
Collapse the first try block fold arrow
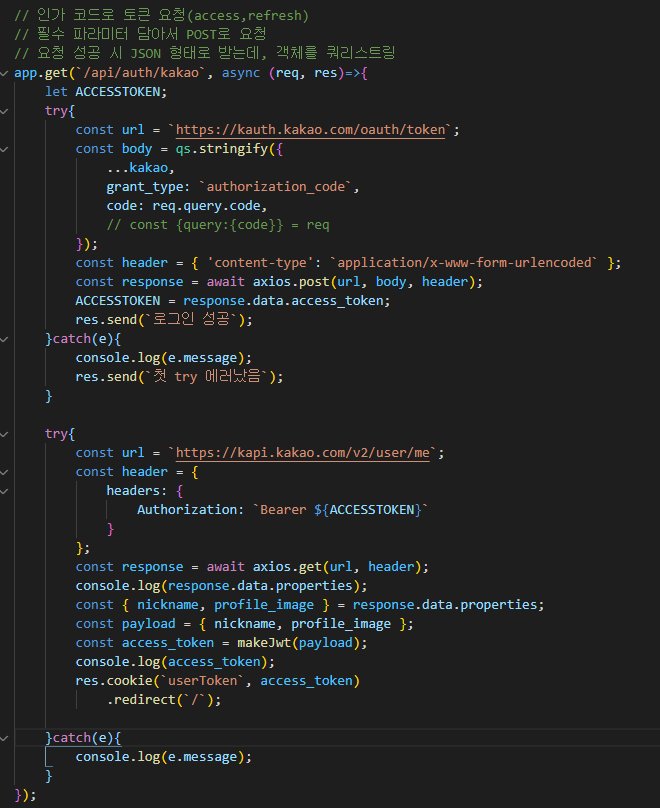pos(4,111)
